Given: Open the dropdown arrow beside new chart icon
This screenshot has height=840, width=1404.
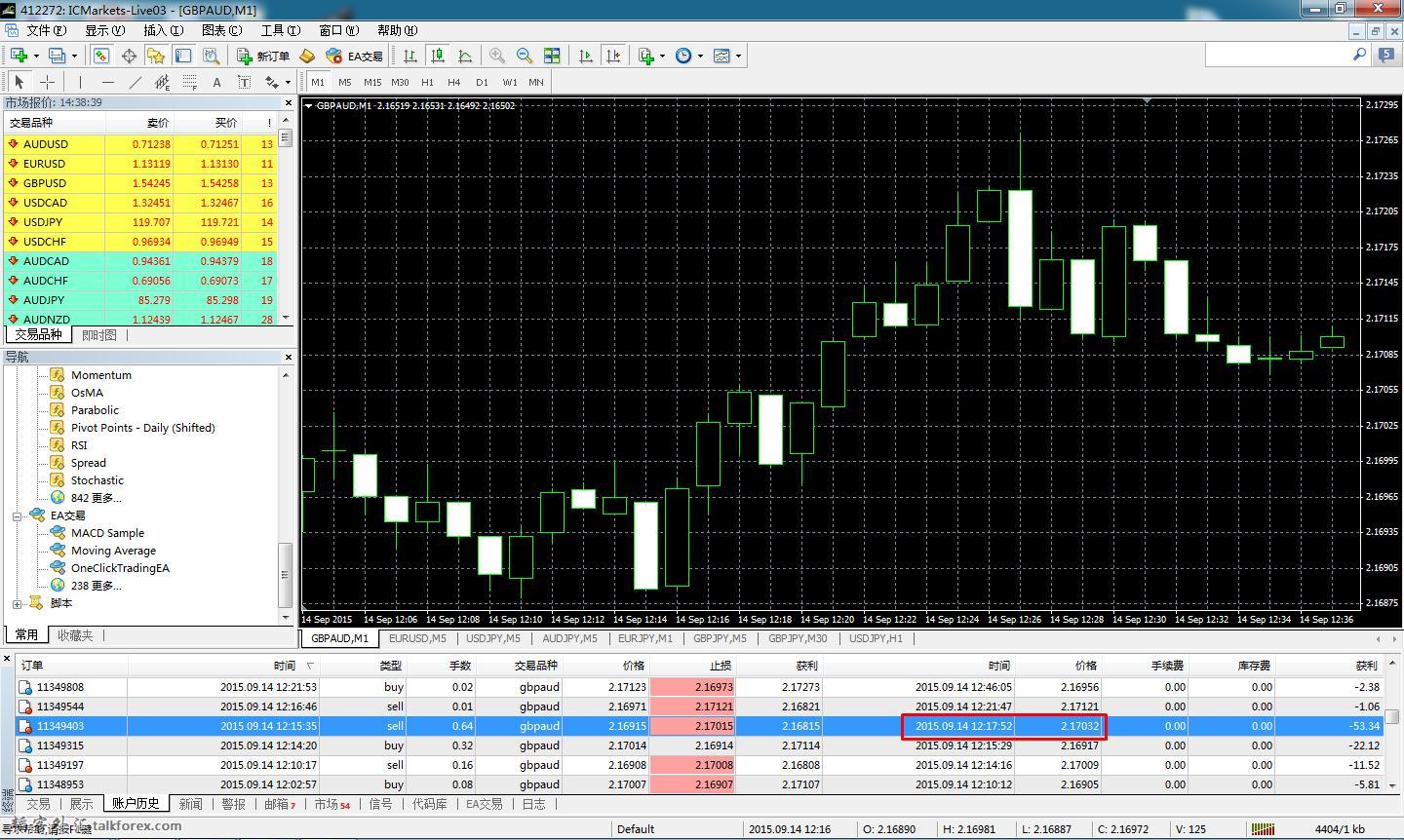Looking at the screenshot, I should point(36,56).
